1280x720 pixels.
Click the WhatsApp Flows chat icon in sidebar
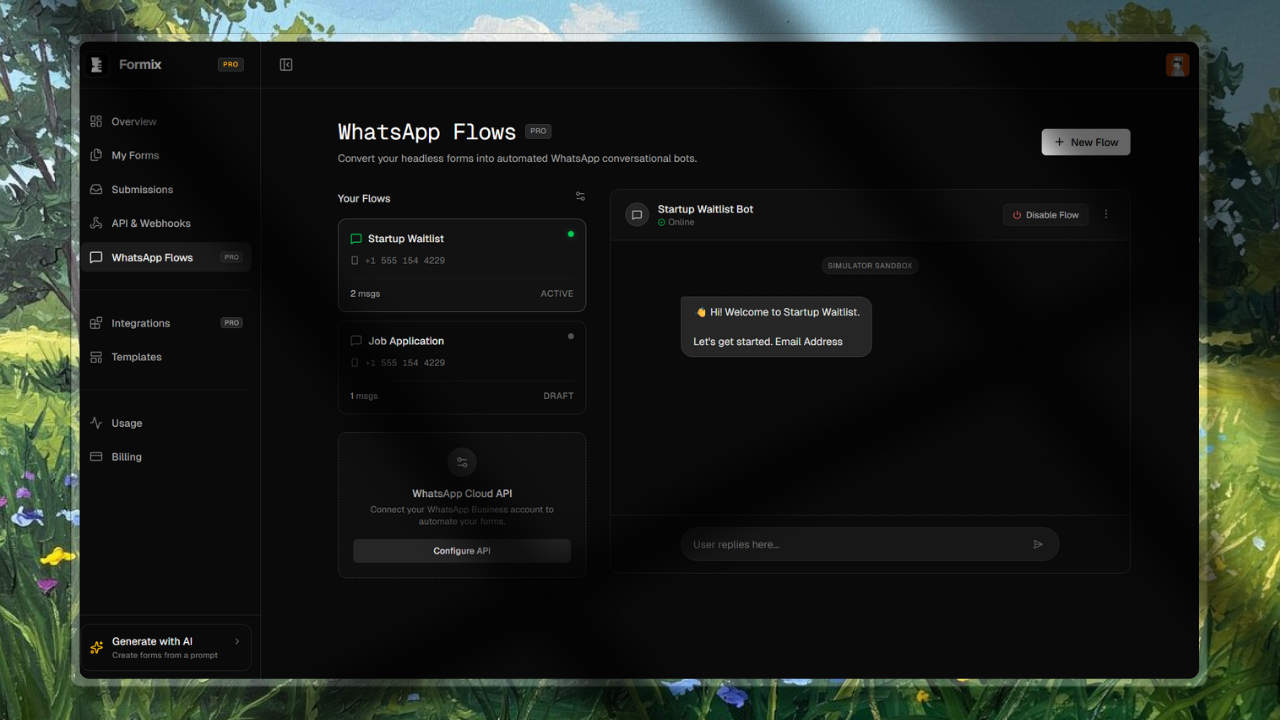point(96,257)
